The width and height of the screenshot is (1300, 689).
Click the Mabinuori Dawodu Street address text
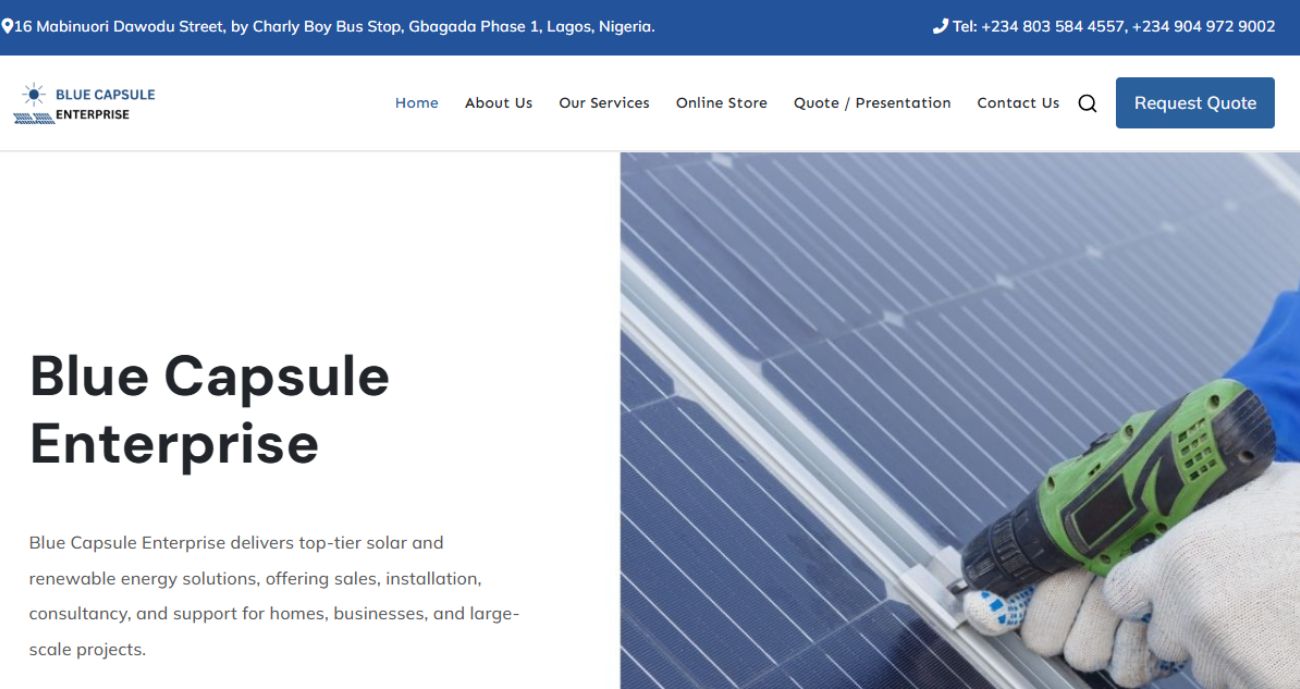[x=334, y=26]
